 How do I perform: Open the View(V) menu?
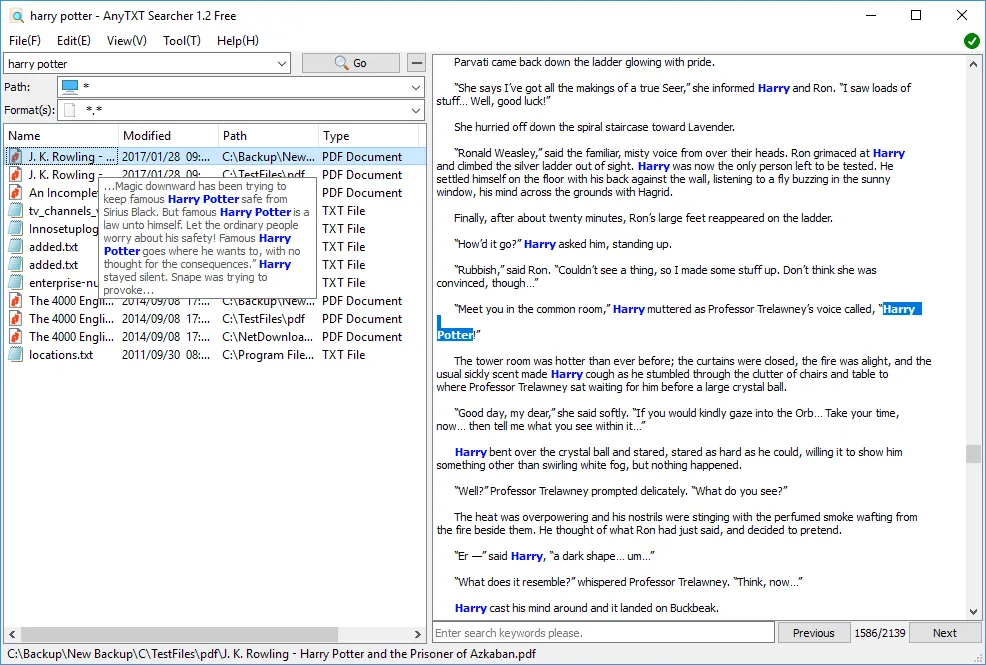click(x=126, y=41)
